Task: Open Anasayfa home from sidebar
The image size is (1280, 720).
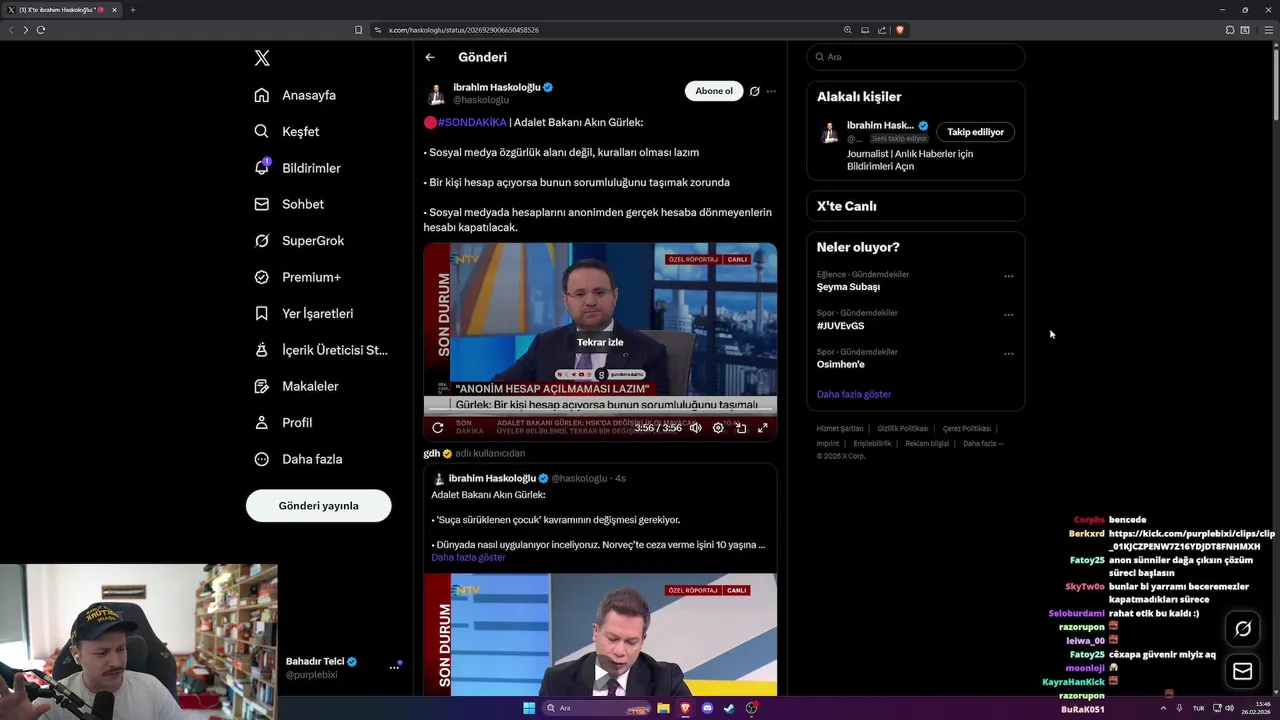Action: (x=295, y=95)
